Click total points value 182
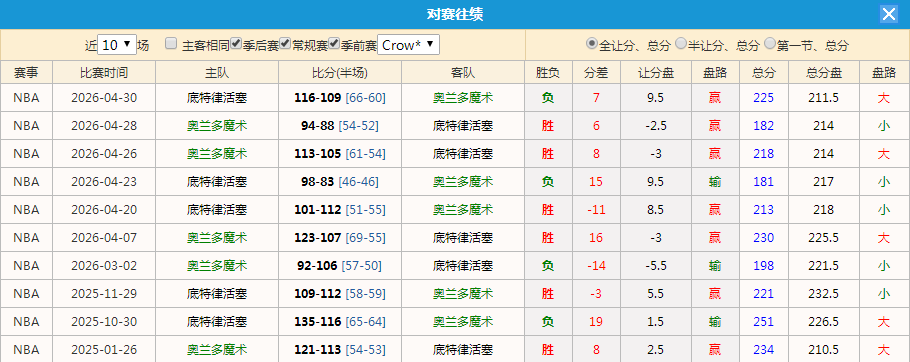This screenshot has height=362, width=910. point(764,125)
